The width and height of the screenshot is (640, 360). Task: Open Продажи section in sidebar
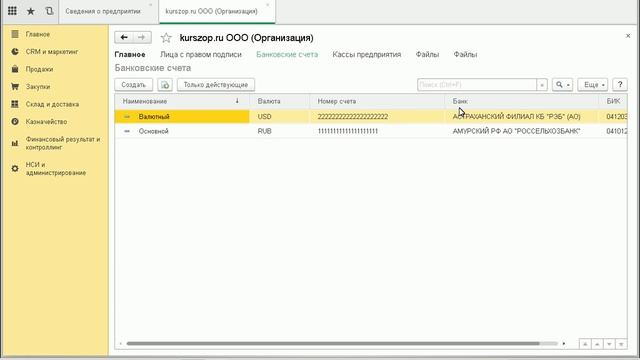(x=39, y=69)
